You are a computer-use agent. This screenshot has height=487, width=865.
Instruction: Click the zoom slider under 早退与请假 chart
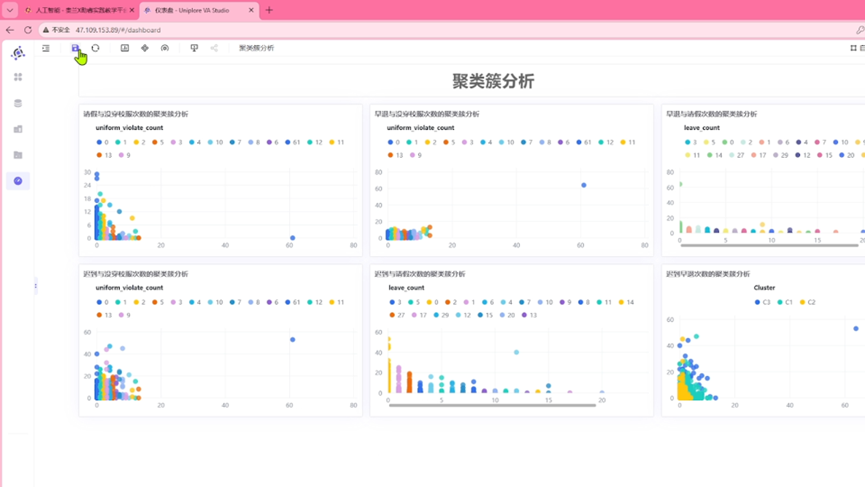[x=769, y=245]
